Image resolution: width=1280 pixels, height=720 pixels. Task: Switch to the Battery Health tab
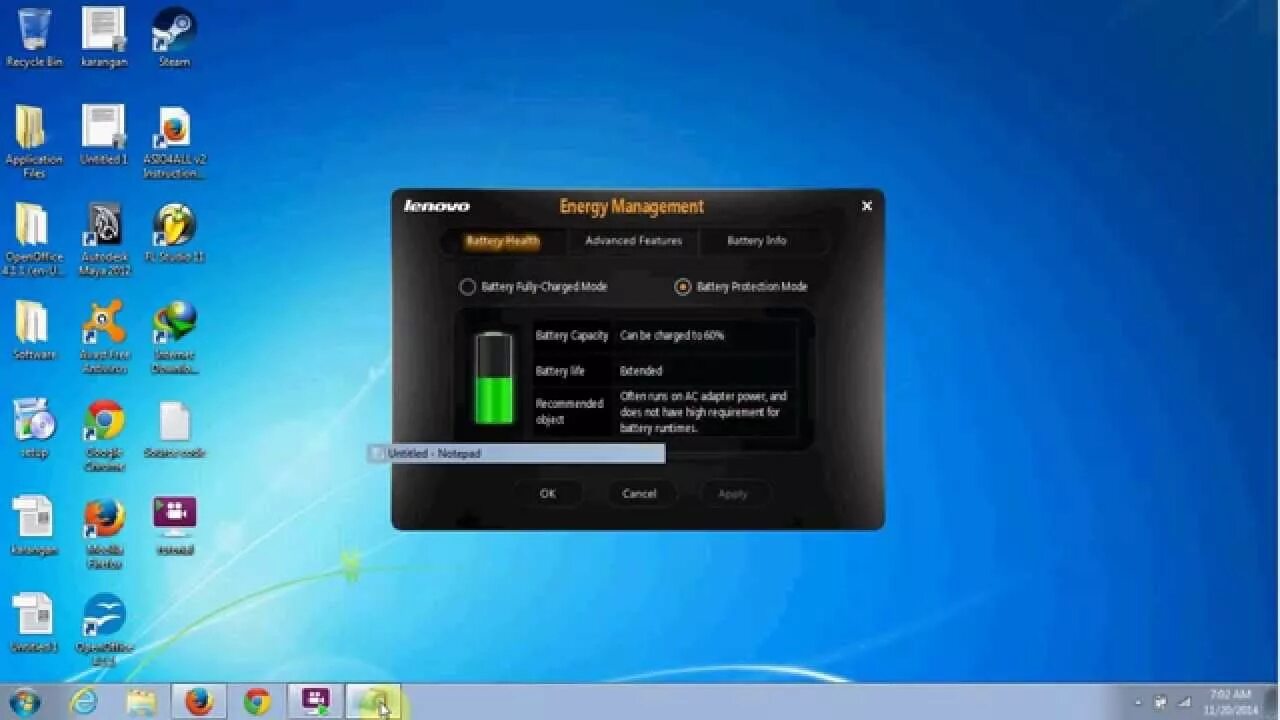click(502, 241)
